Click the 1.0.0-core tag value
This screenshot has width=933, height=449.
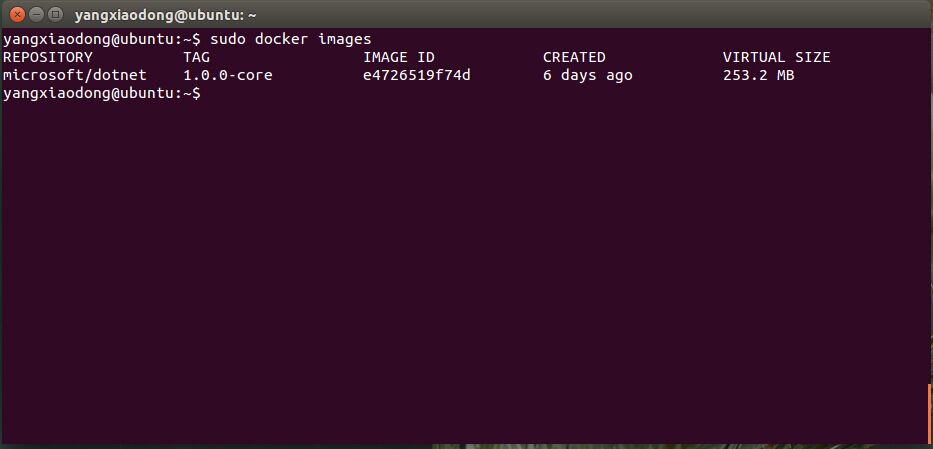pos(227,75)
